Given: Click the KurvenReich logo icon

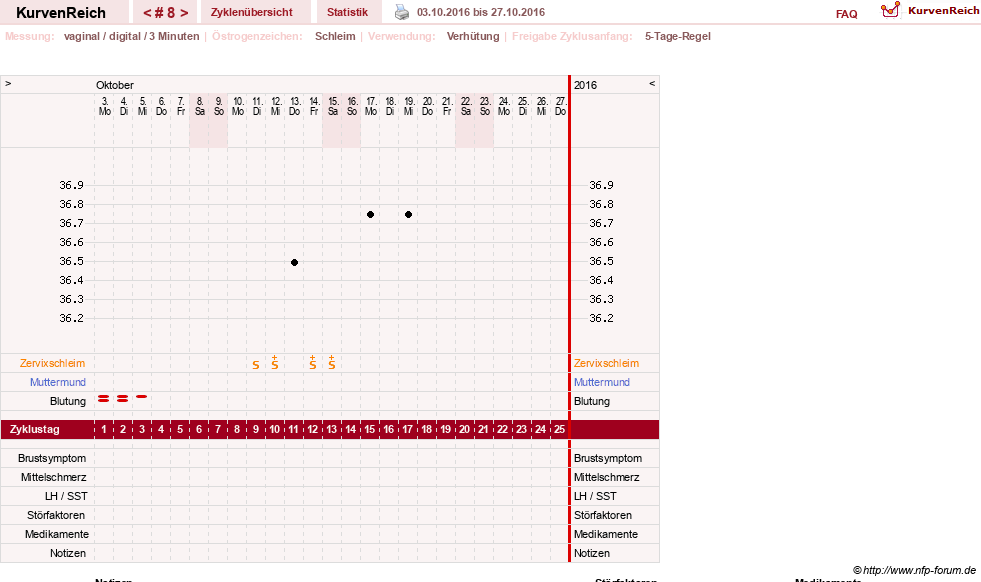Looking at the screenshot, I should click(x=890, y=10).
